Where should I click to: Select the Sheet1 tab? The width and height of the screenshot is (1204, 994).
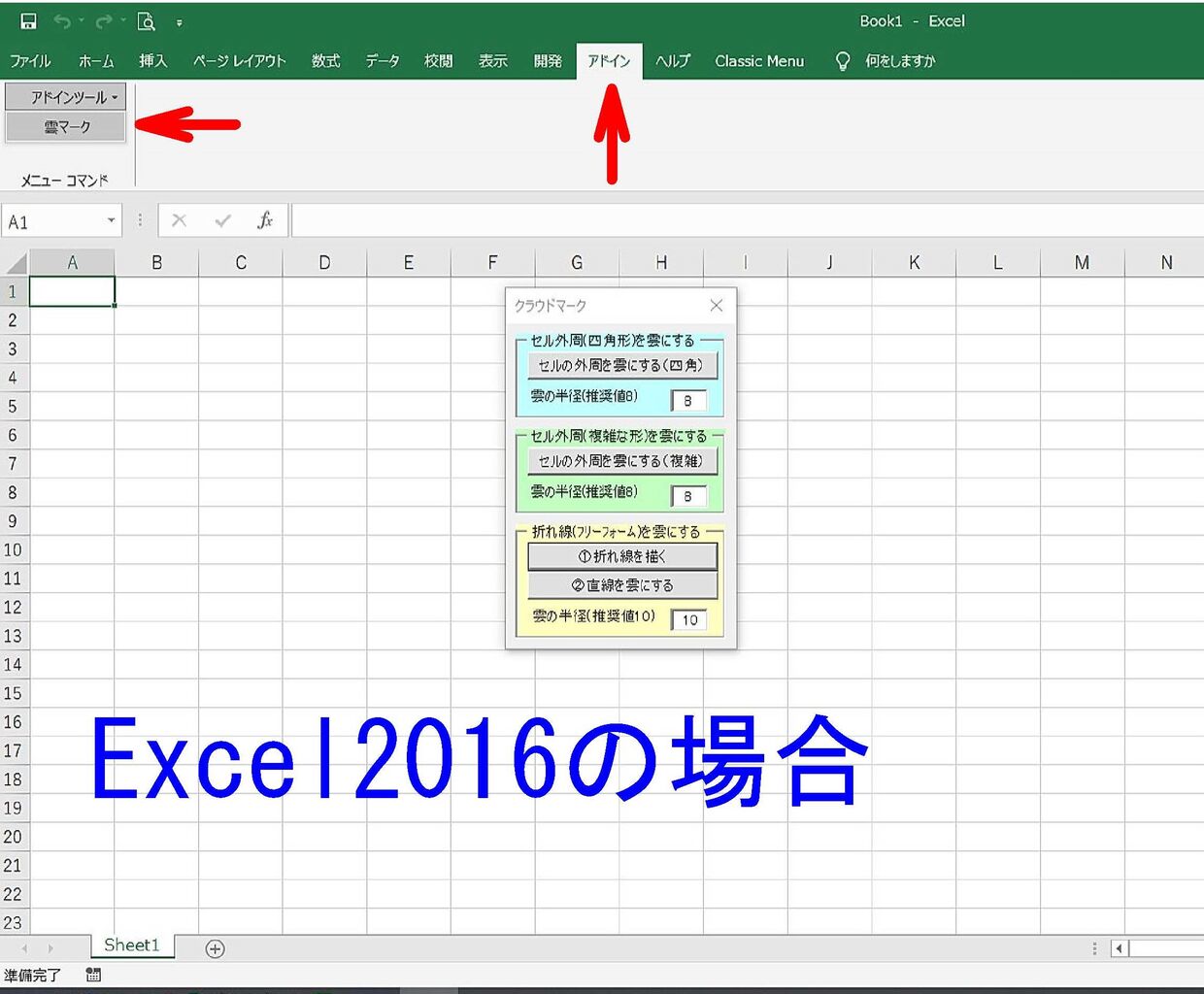click(132, 944)
